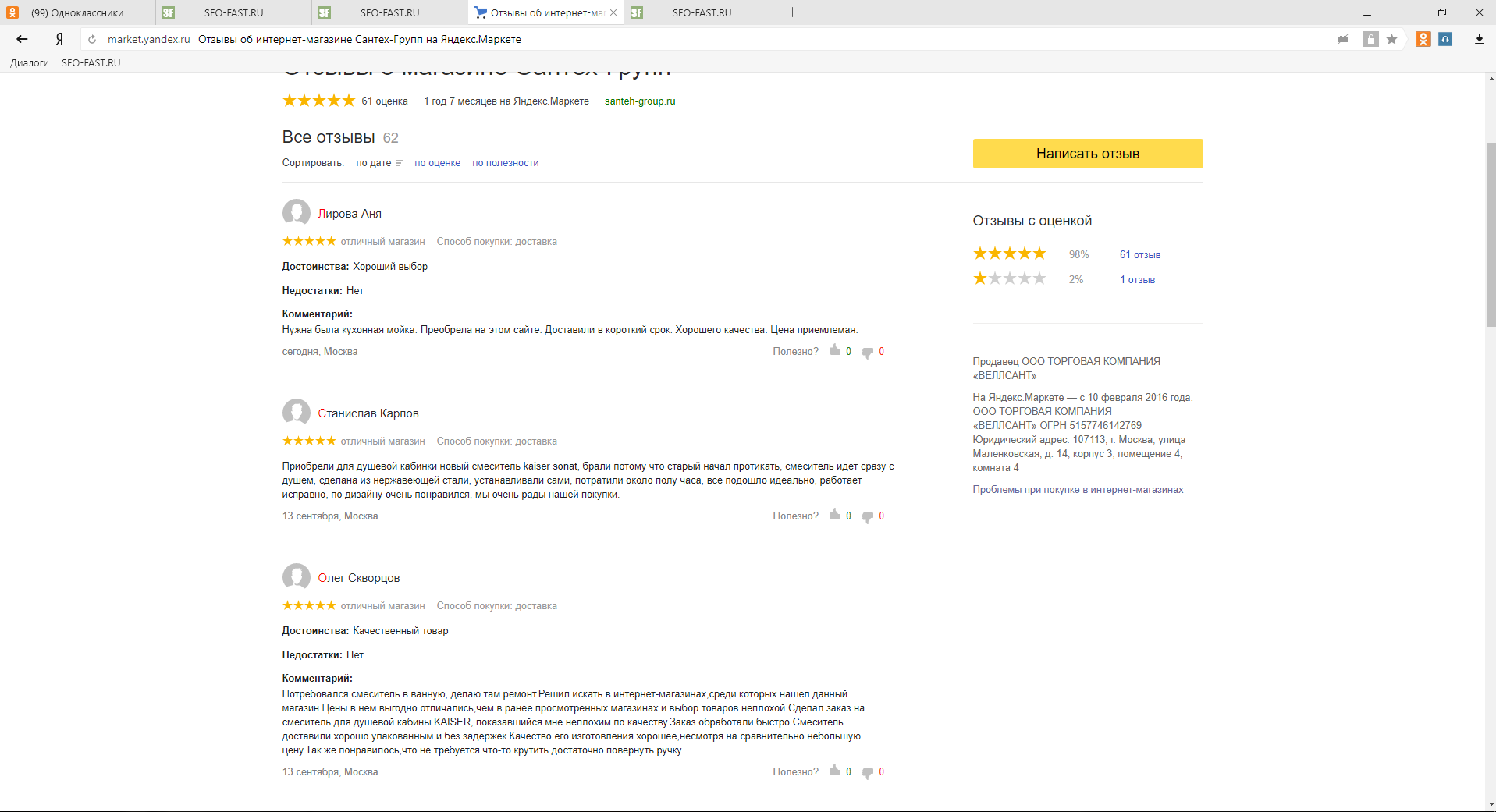The height and width of the screenshot is (812, 1496).
Task: Open a new tab with plus icon
Action: 792,12
